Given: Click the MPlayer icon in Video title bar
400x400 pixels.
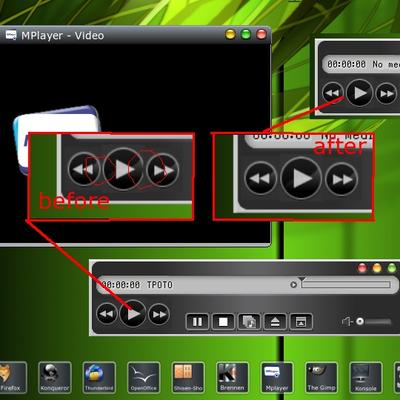Looking at the screenshot, I should (11, 35).
